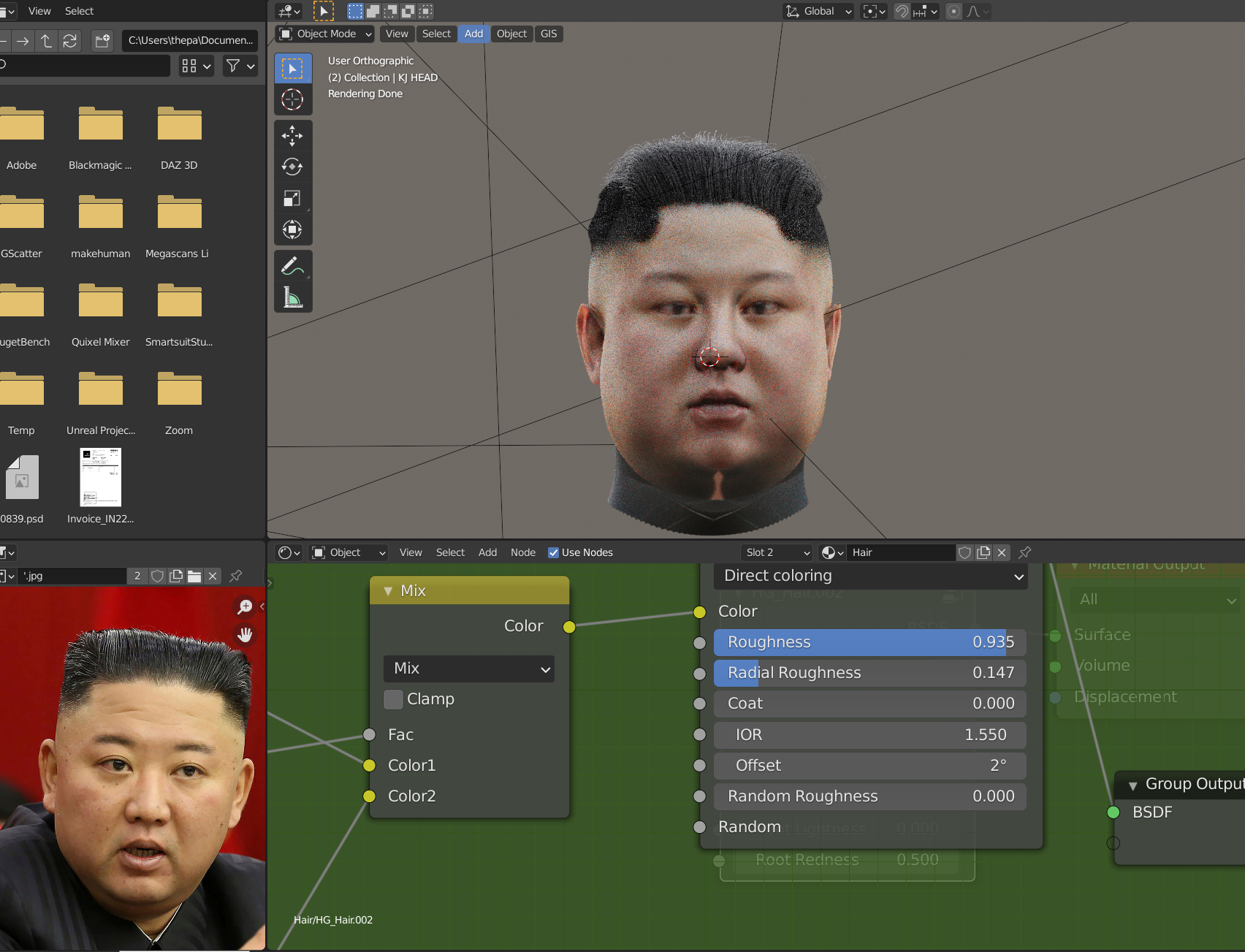
Task: Create new folder in file browser
Action: (x=102, y=41)
